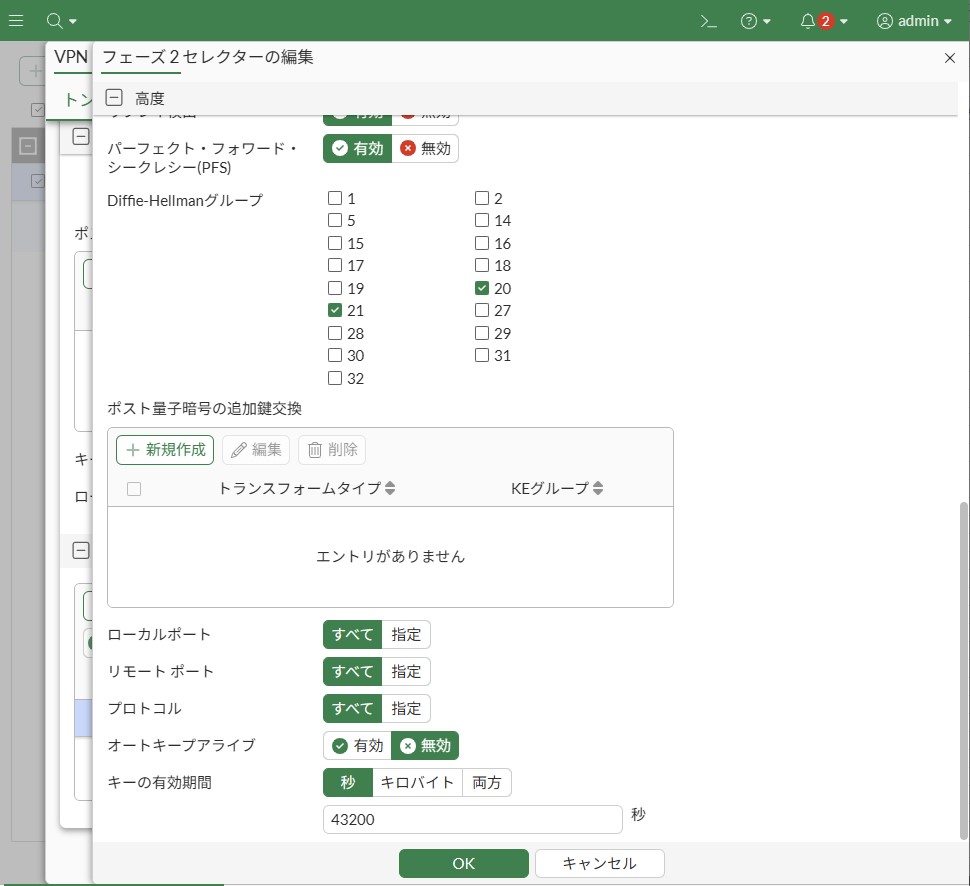
Task: Sort by KEグループ column arrows
Action: tap(598, 489)
